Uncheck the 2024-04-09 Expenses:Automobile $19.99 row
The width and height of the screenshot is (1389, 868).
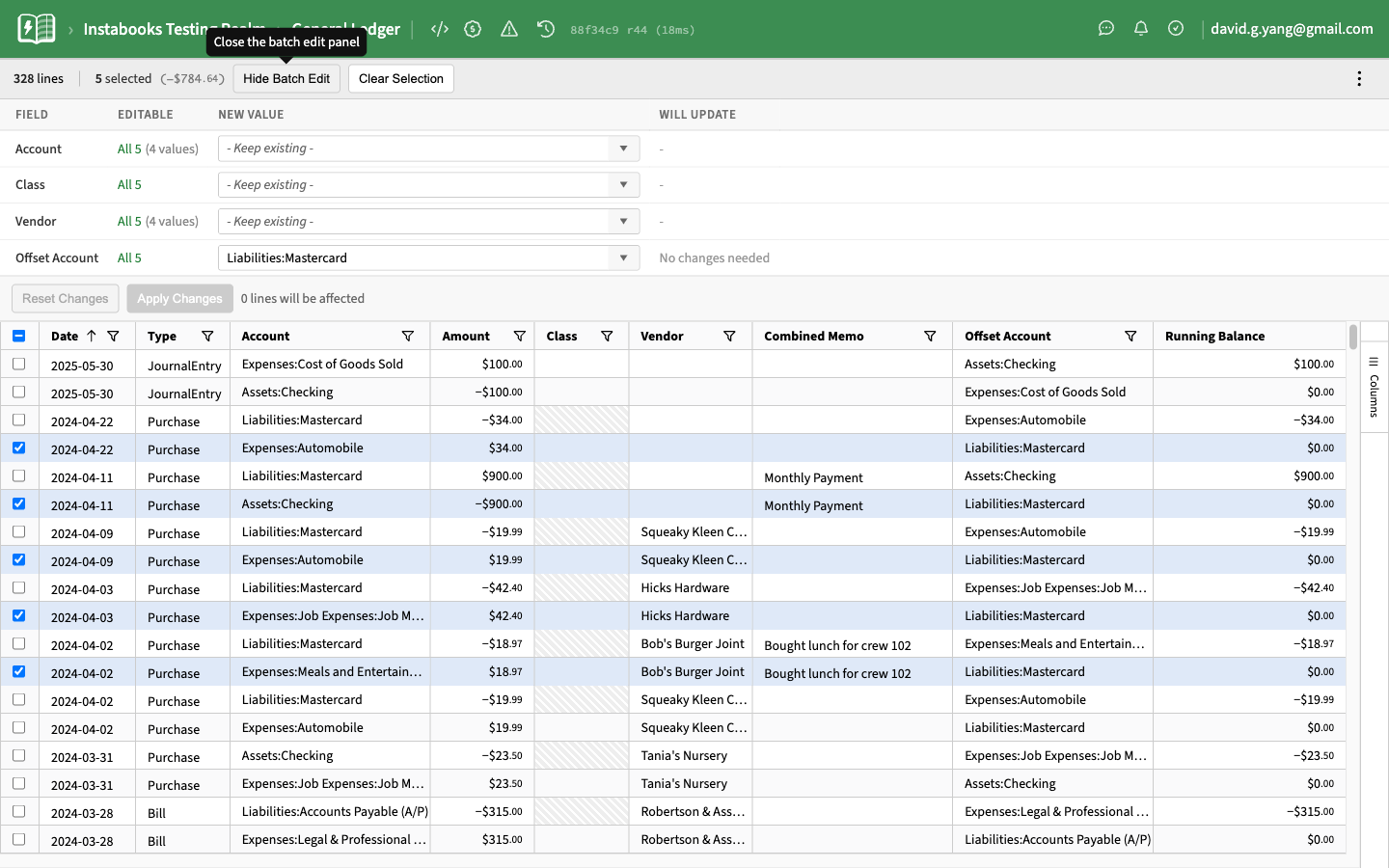pyautogui.click(x=19, y=559)
